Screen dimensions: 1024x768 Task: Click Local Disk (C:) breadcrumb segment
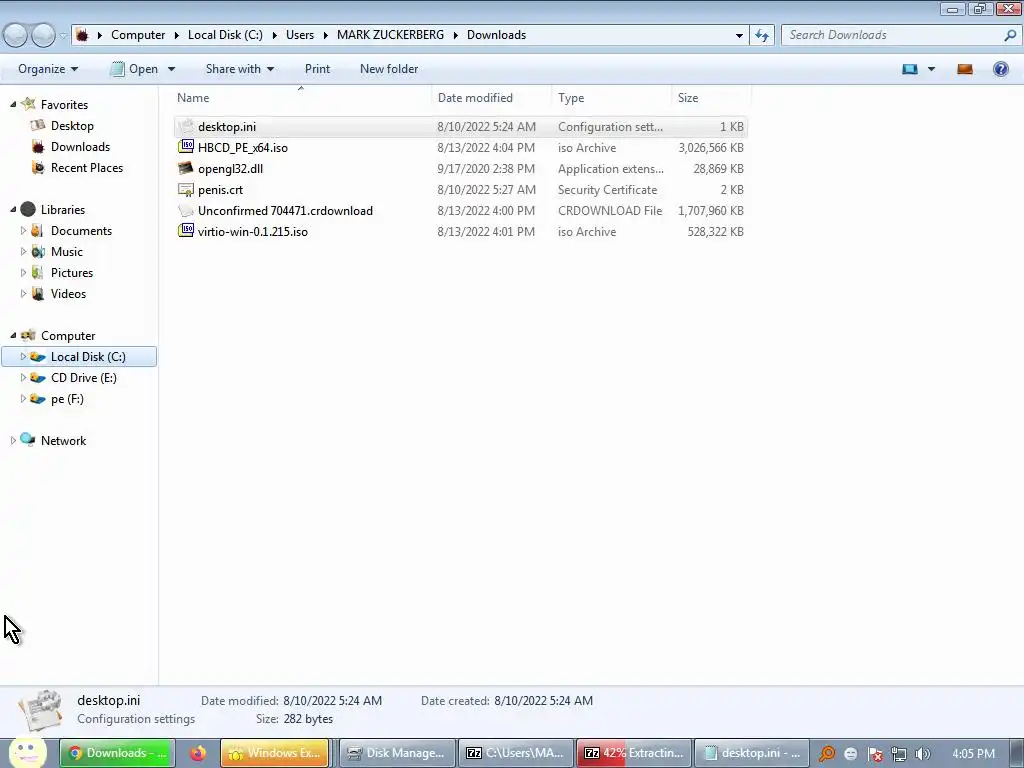point(225,35)
